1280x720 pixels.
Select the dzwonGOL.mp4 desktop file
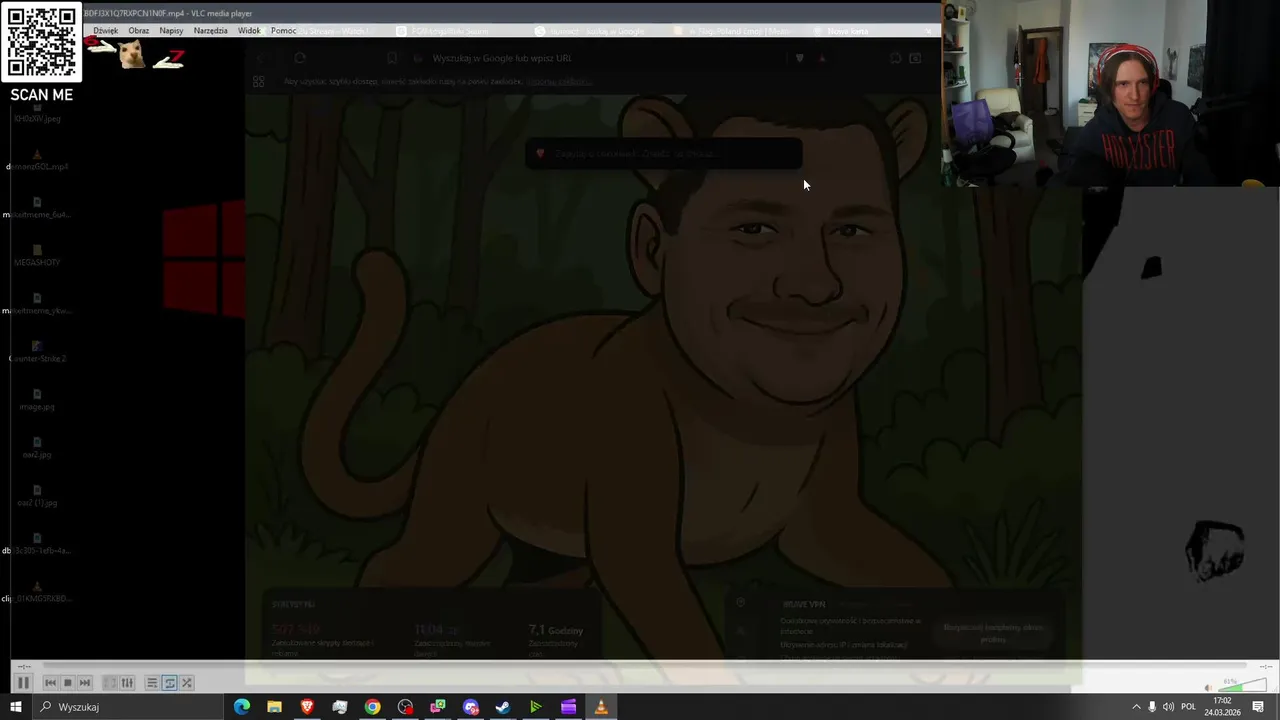tap(37, 160)
